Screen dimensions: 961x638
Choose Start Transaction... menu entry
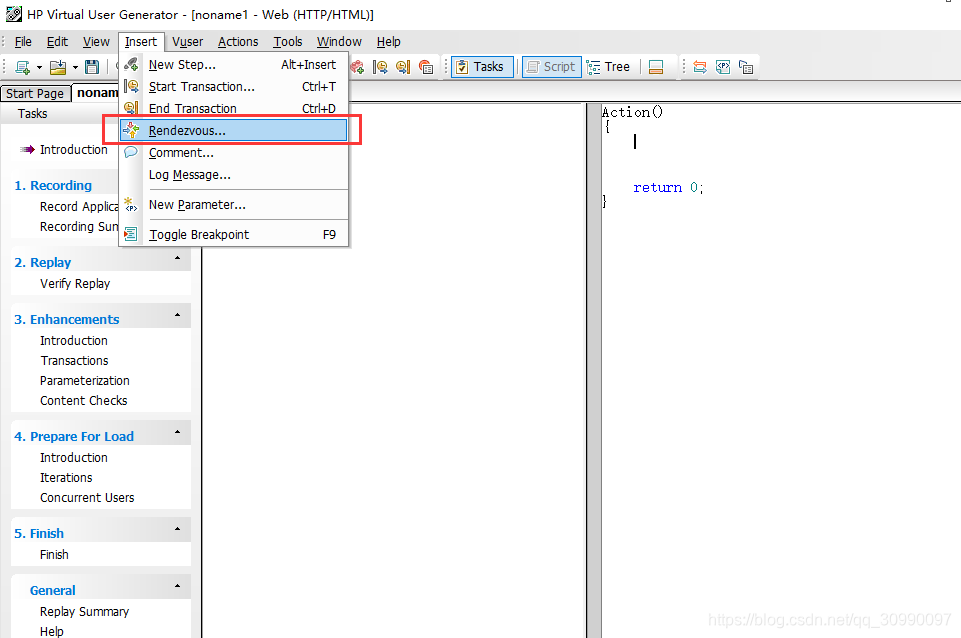click(234, 86)
